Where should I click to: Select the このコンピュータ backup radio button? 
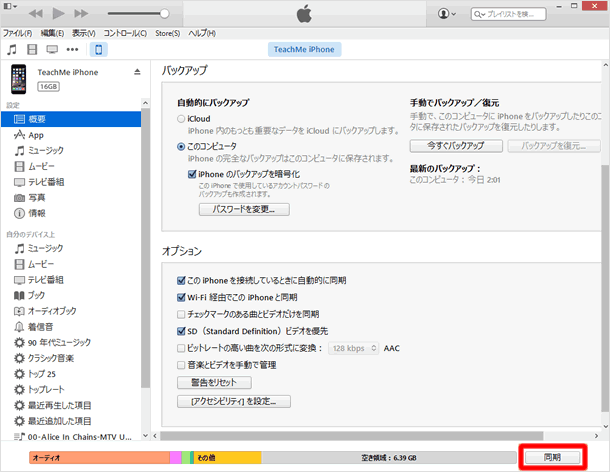pos(181,147)
